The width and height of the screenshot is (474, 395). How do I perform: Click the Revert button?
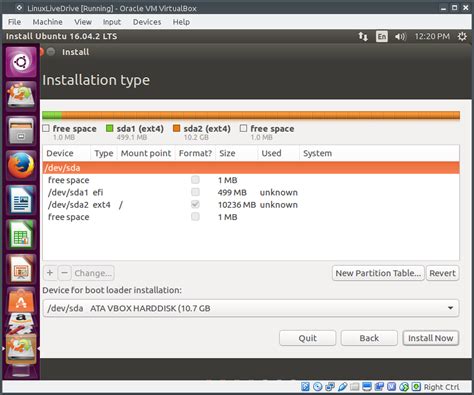442,273
